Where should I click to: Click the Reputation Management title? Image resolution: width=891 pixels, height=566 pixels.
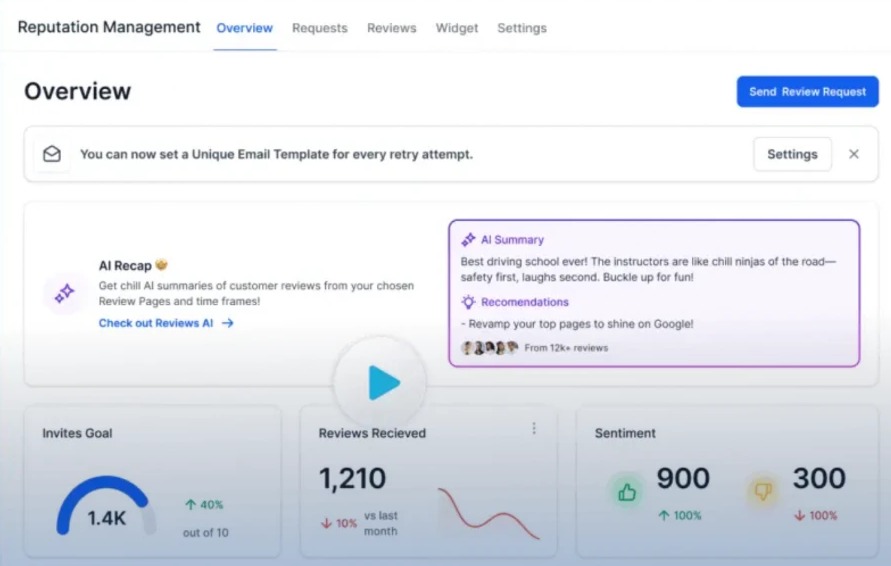pos(109,27)
